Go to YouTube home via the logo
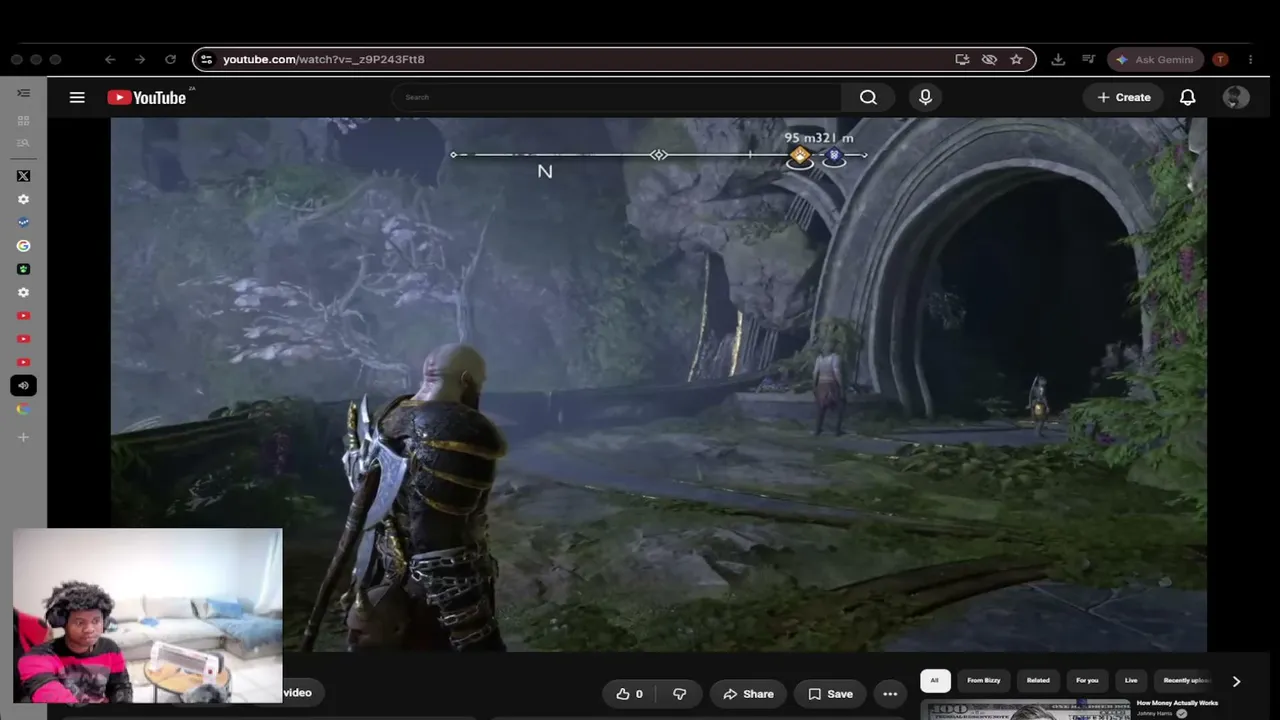The width and height of the screenshot is (1280, 720). (147, 97)
